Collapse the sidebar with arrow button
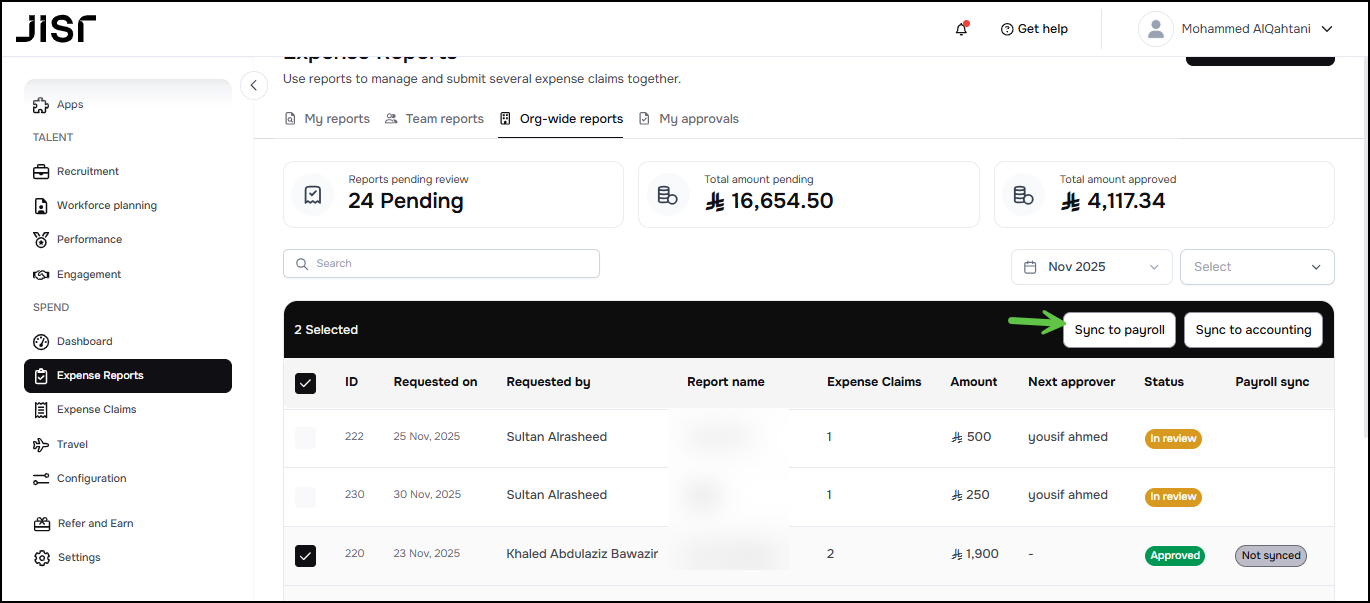This screenshot has height=603, width=1370. click(x=254, y=86)
